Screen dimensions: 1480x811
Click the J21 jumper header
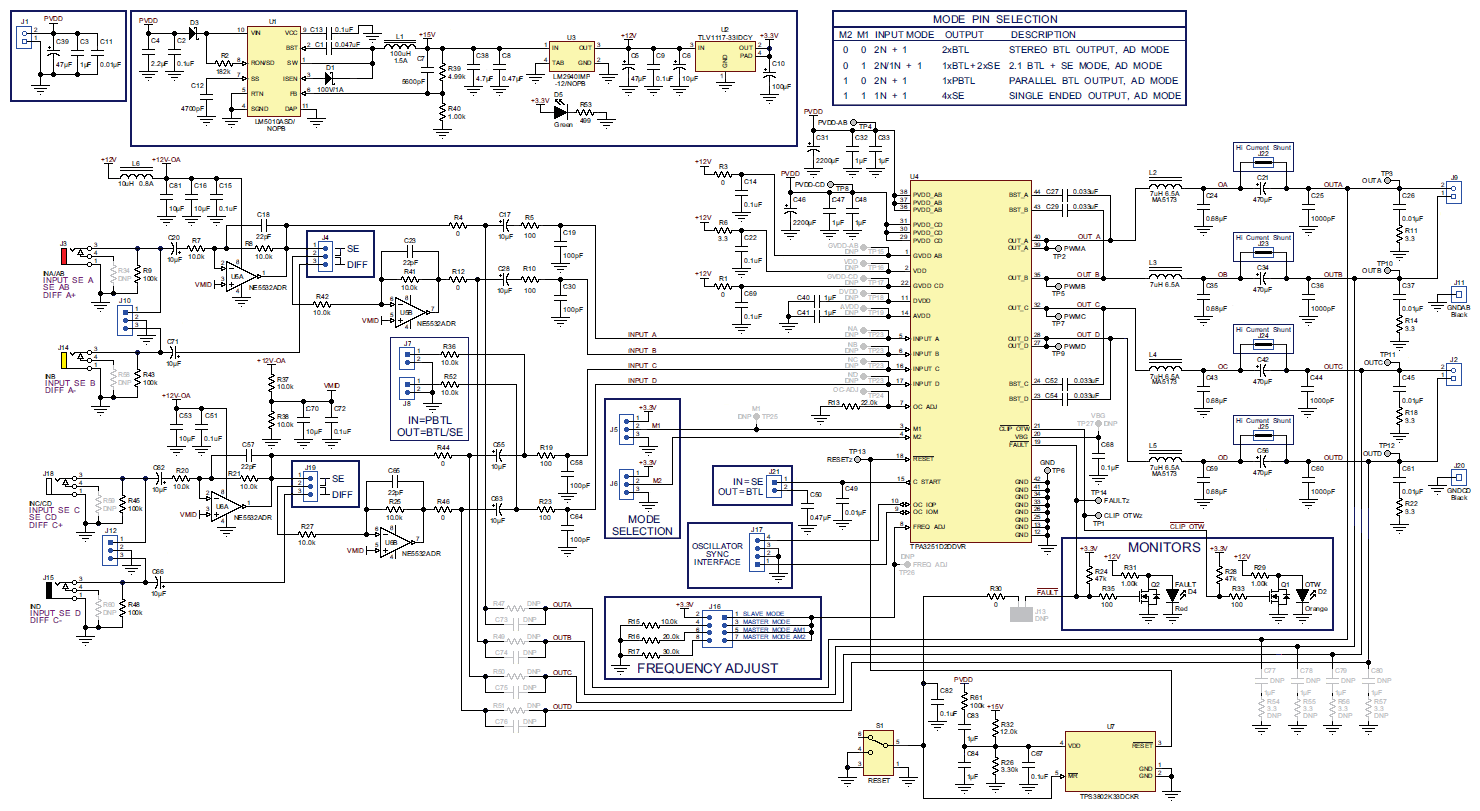774,487
